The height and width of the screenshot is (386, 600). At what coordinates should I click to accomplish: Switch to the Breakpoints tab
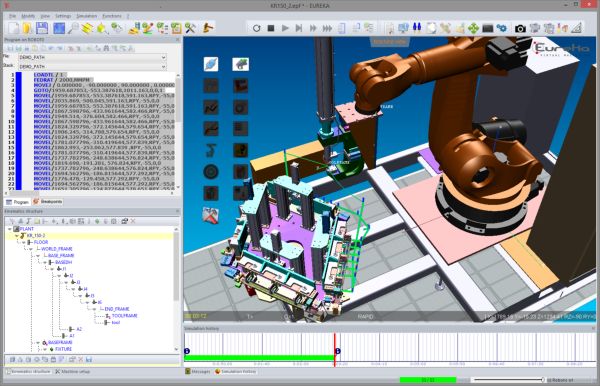click(x=47, y=202)
